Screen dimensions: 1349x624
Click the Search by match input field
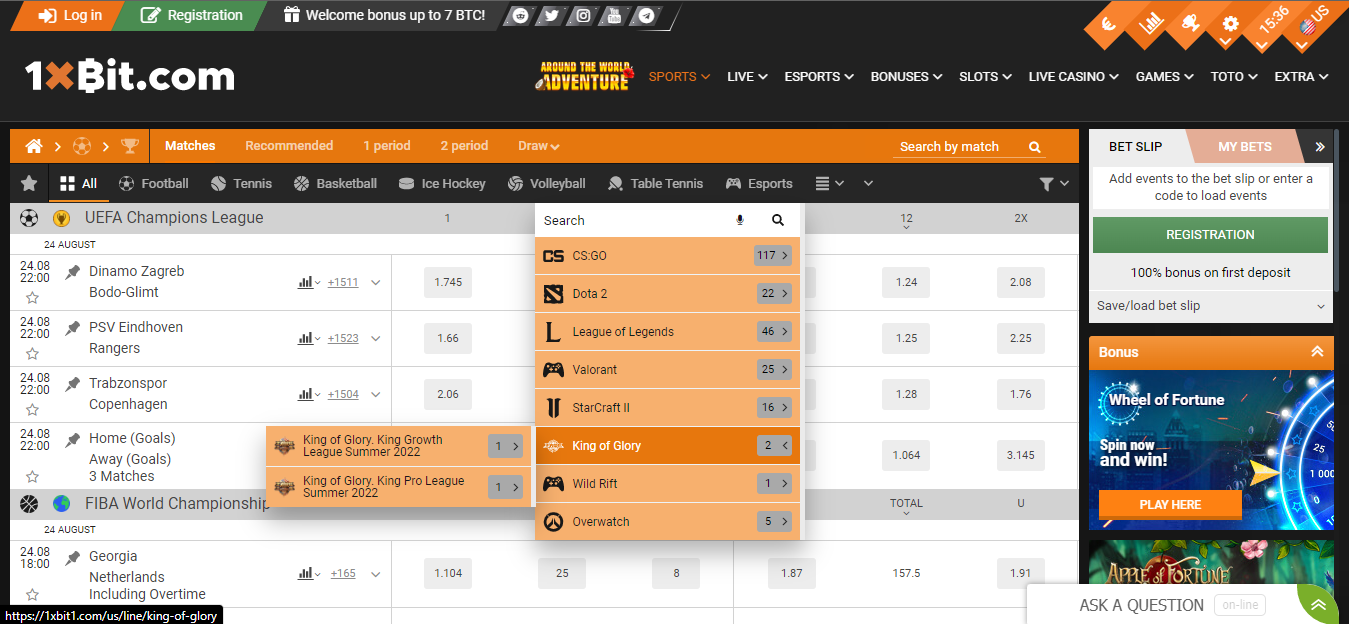[x=950, y=146]
